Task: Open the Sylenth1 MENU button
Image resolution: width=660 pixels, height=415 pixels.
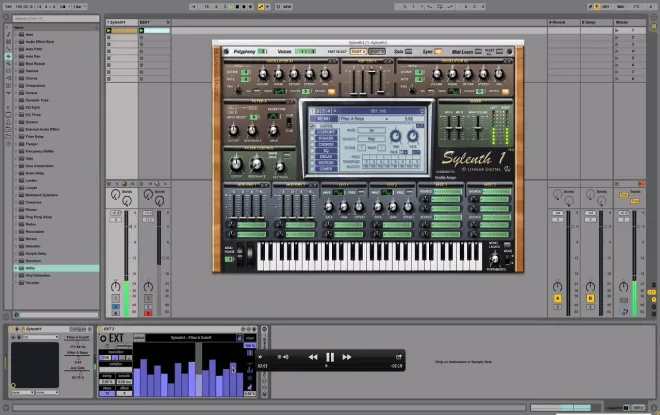Action: point(323,119)
